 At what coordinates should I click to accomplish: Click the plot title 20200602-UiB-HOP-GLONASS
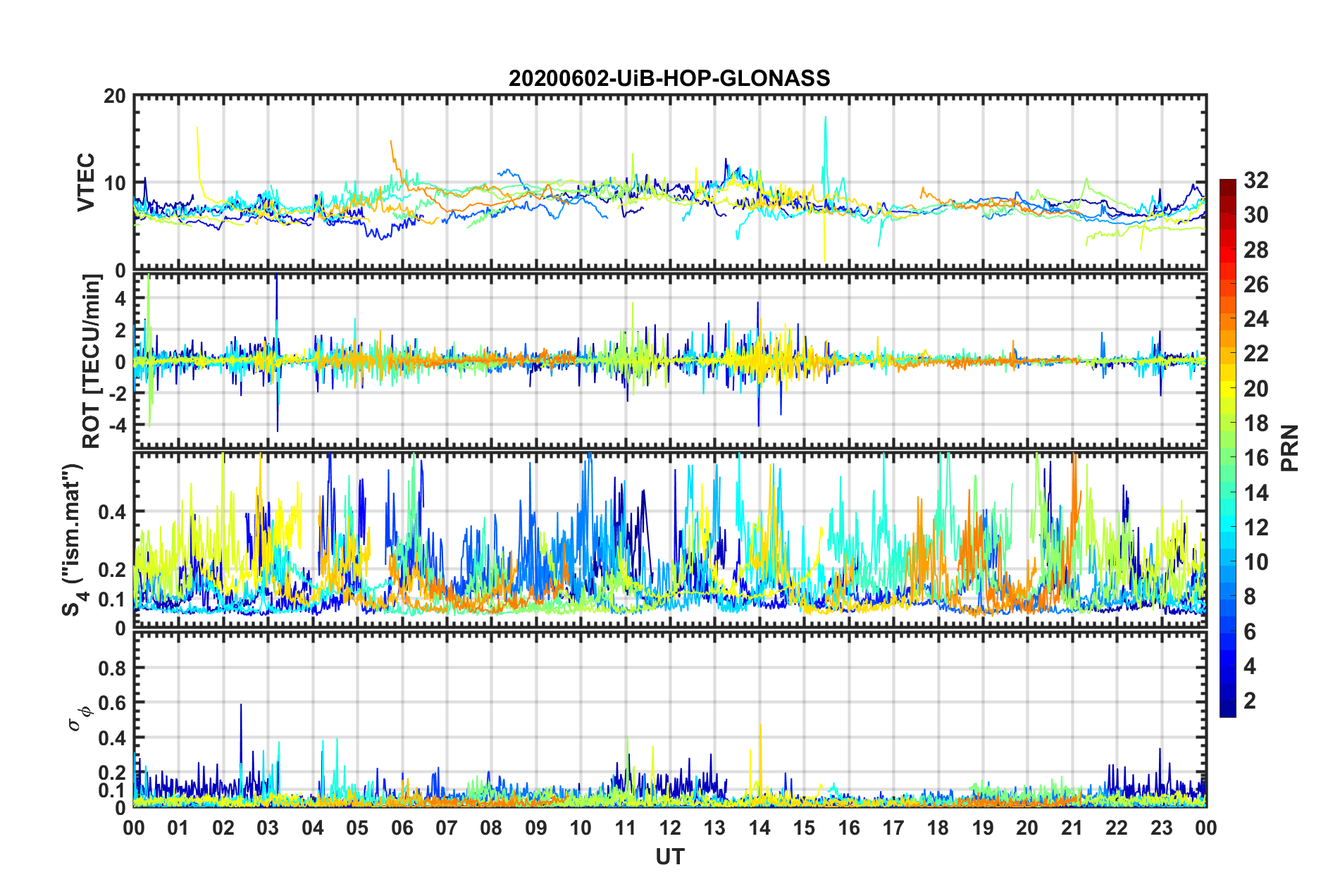[669, 77]
